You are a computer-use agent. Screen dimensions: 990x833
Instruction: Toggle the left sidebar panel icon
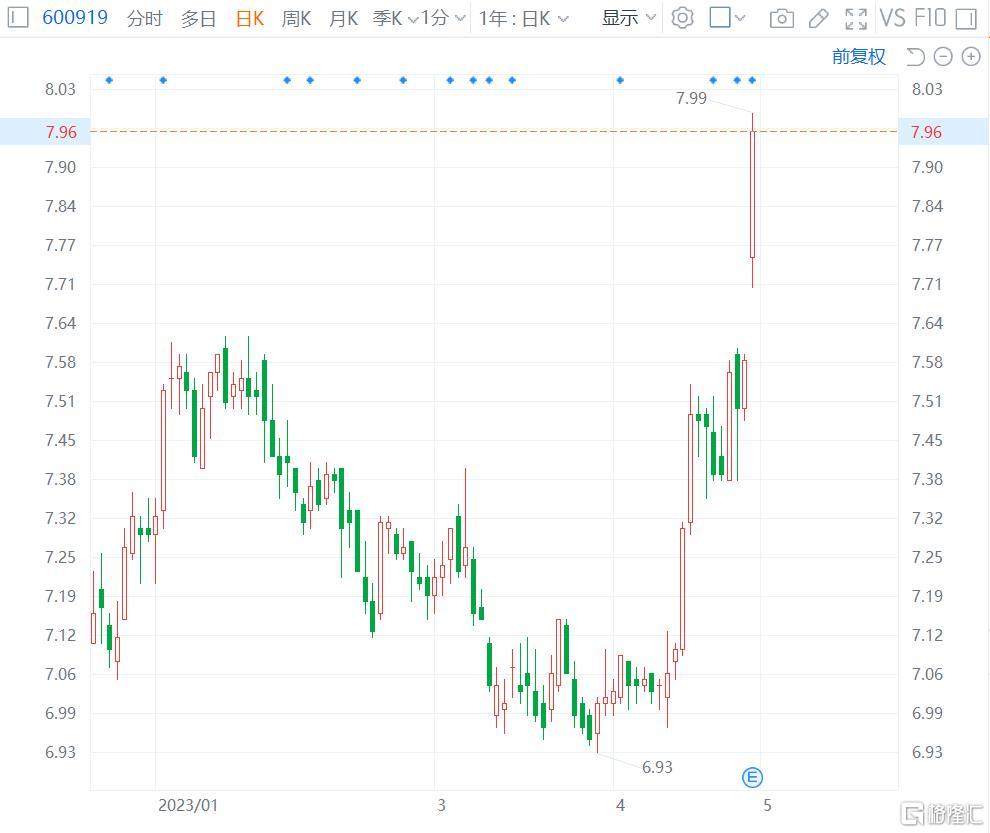(x=17, y=17)
